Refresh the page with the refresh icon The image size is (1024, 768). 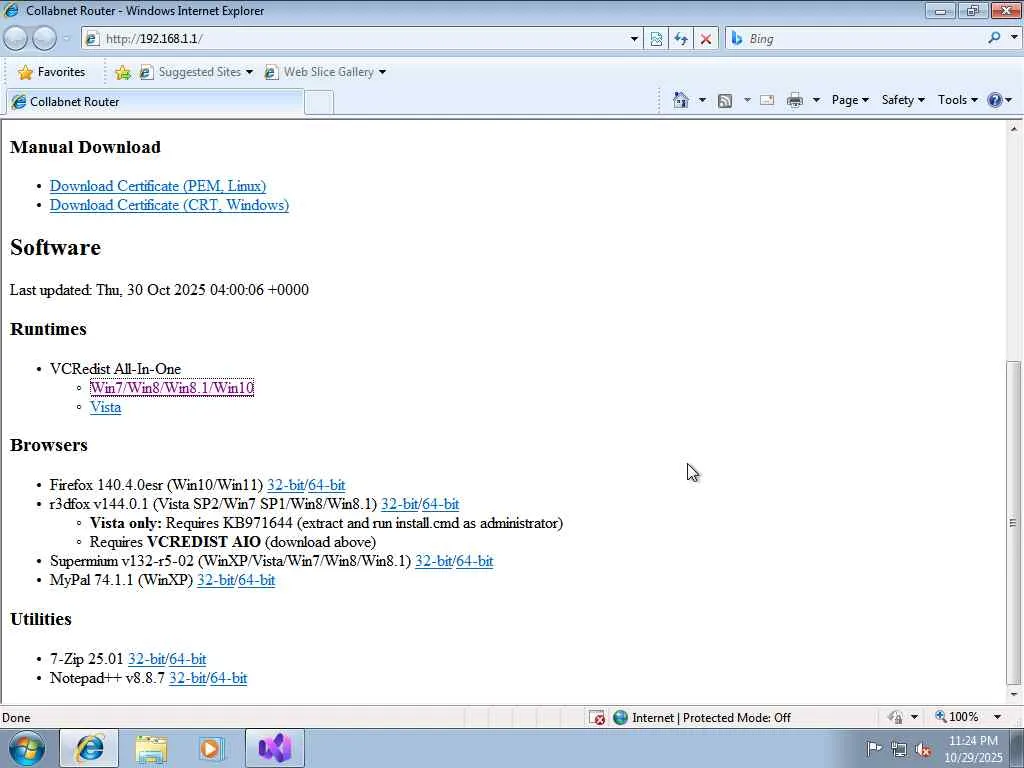point(681,39)
